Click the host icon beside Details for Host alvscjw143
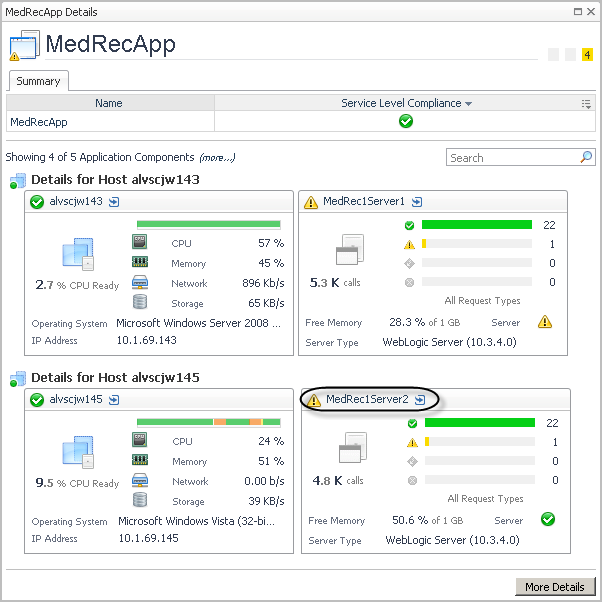Viewport: 602px width, 602px height. click(x=18, y=180)
